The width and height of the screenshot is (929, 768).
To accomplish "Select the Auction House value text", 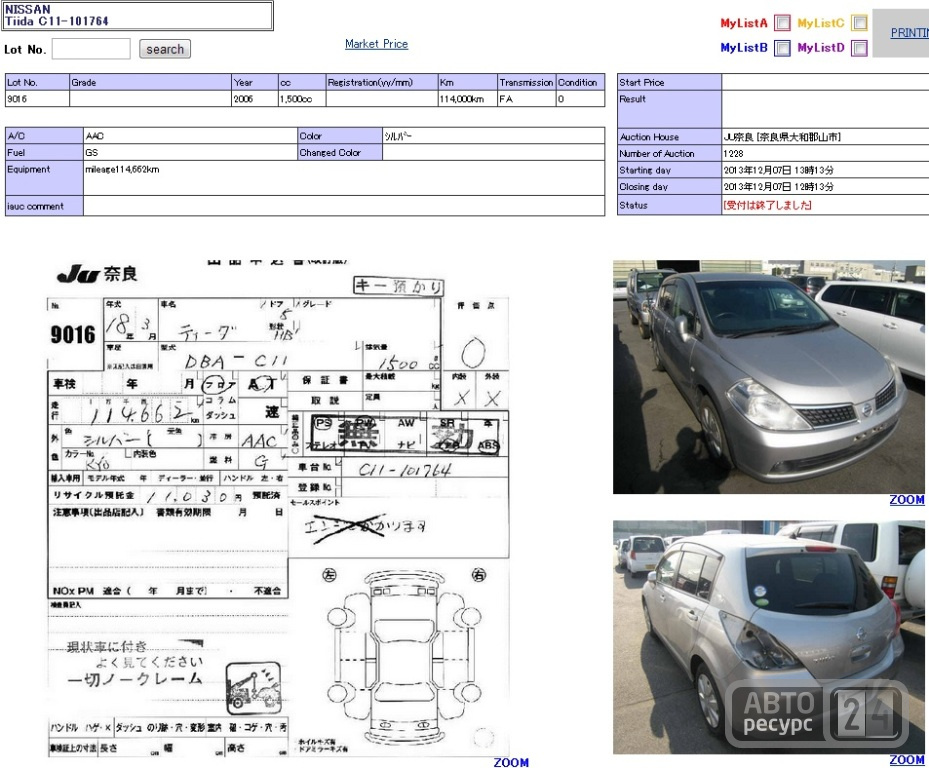I will (x=782, y=137).
